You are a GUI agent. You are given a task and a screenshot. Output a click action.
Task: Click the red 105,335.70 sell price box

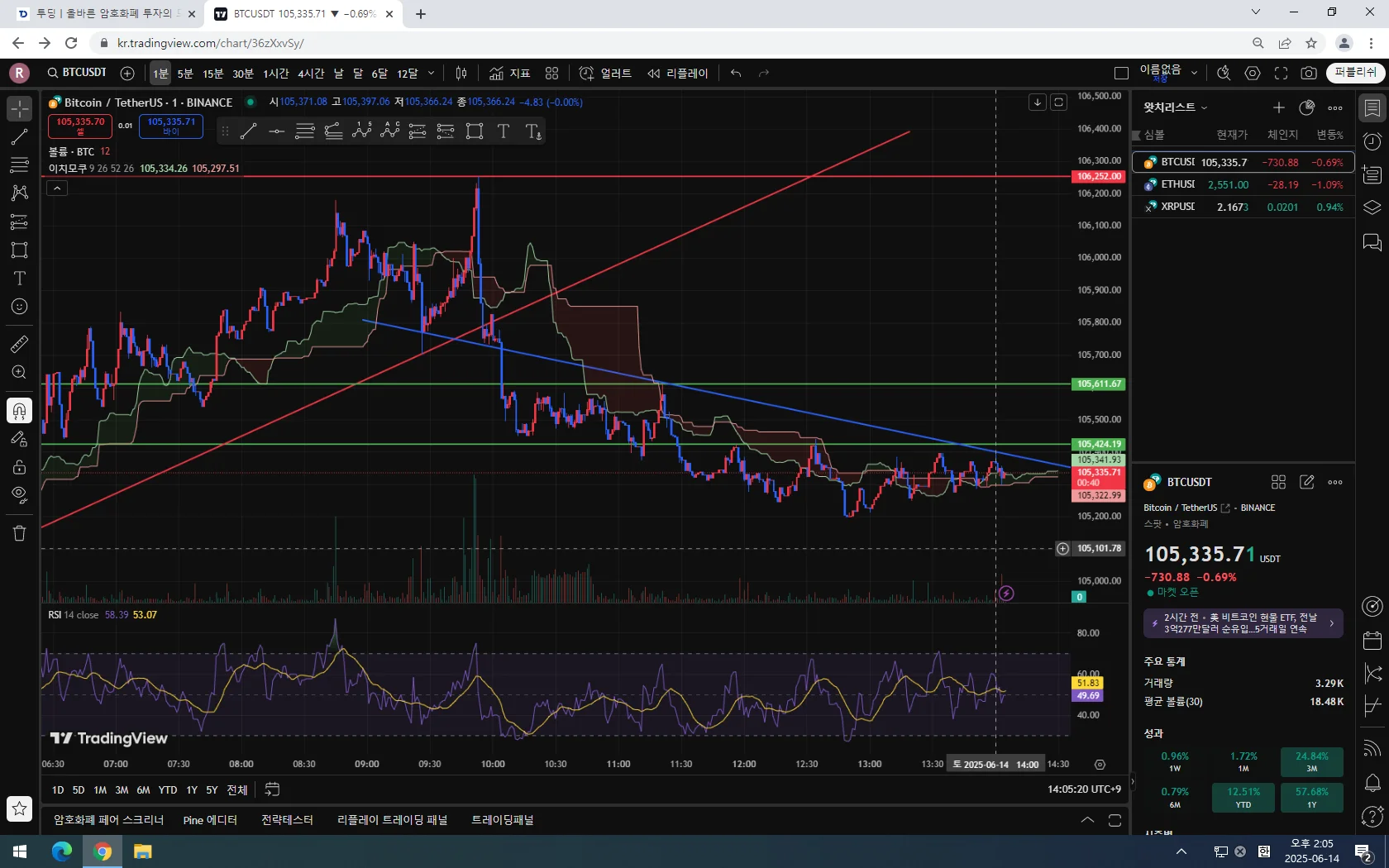coord(80,126)
